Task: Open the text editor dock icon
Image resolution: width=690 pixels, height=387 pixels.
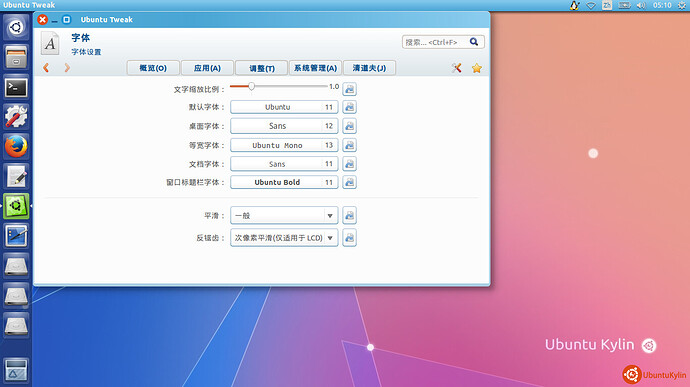Action: [x=16, y=176]
